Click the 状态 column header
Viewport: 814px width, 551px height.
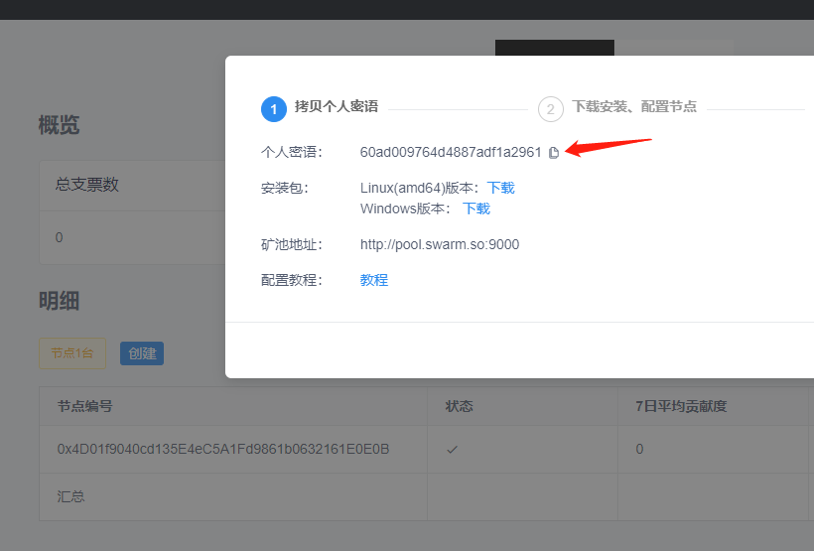459,406
